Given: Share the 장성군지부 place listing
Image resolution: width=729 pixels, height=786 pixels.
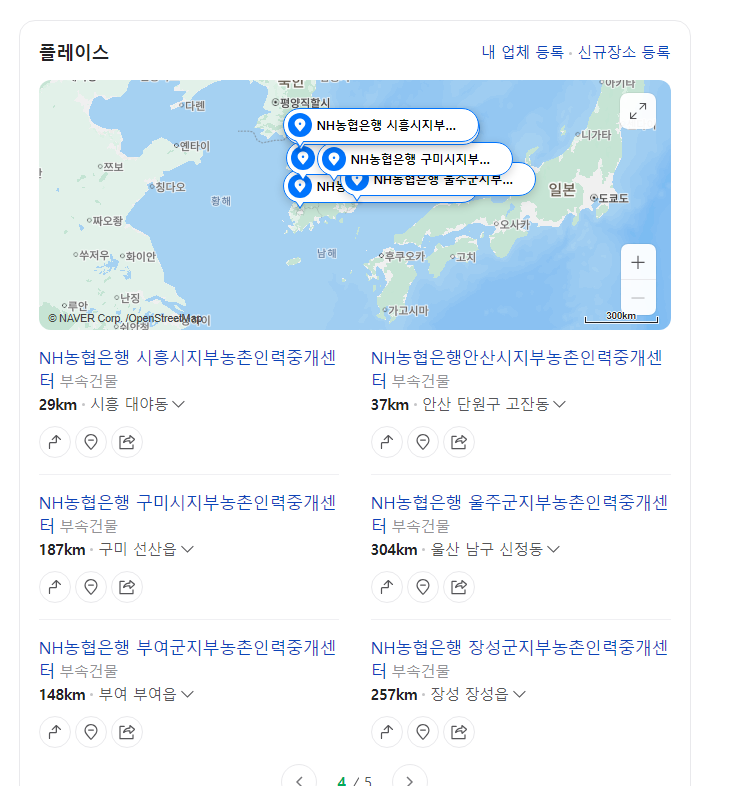Looking at the screenshot, I should click(x=459, y=732).
